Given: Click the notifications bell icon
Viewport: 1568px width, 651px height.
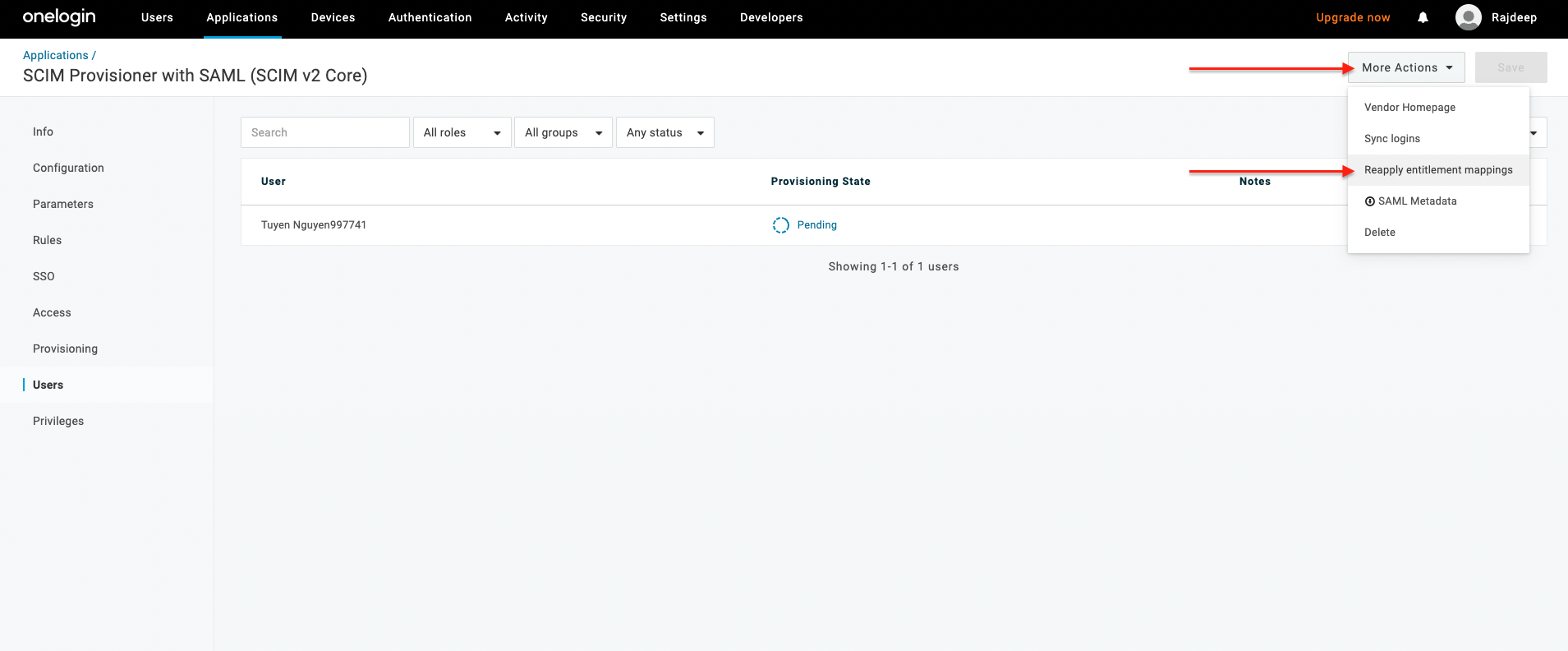Looking at the screenshot, I should tap(1423, 17).
